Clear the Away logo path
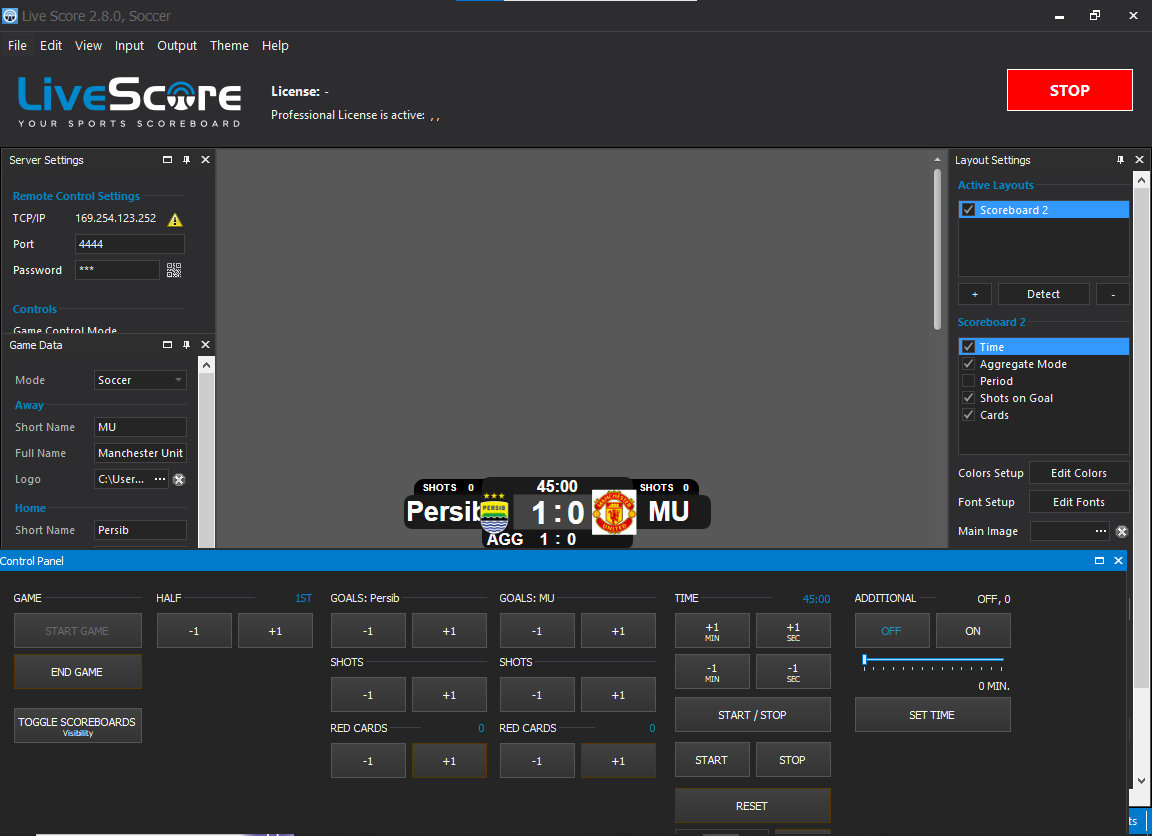This screenshot has height=836, width=1152. pos(179,480)
